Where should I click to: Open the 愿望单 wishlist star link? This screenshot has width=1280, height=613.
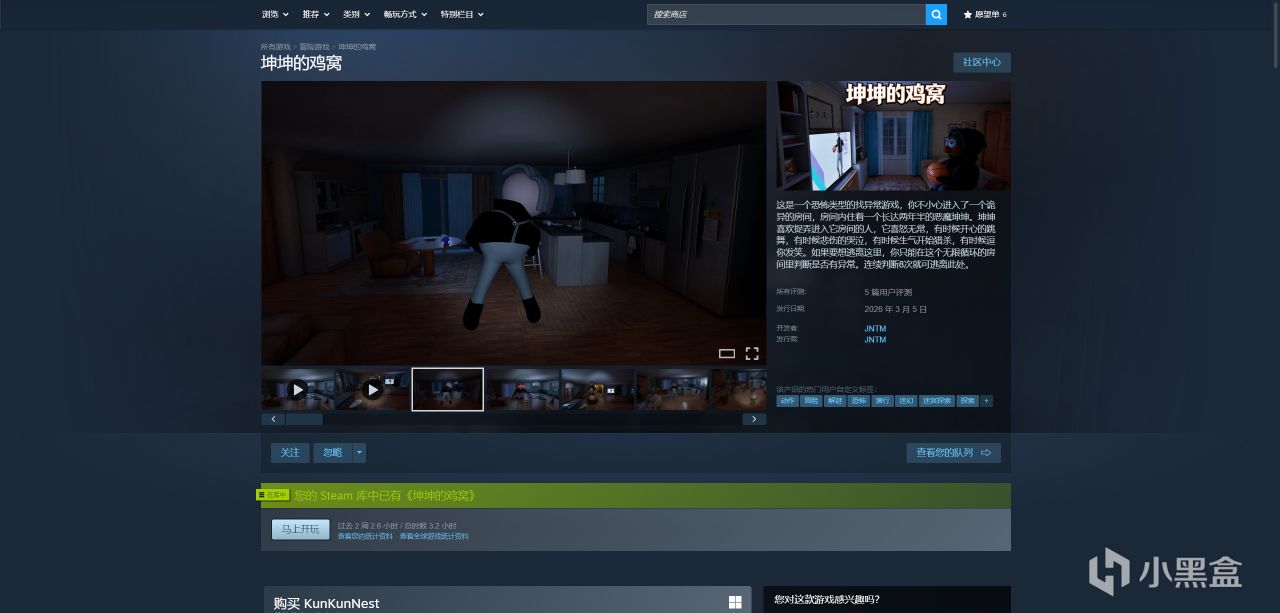tap(985, 14)
